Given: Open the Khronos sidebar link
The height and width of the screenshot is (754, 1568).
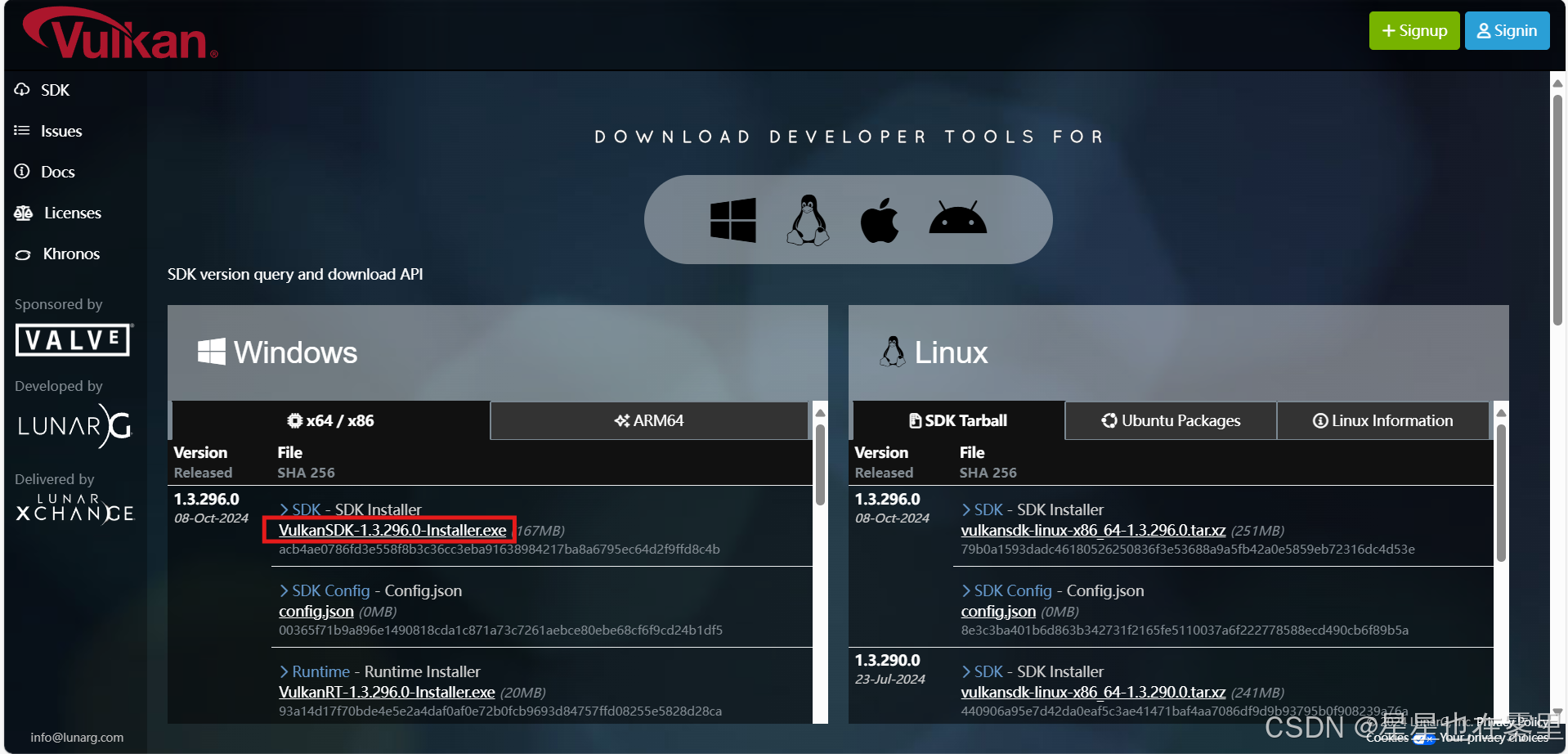Looking at the screenshot, I should (57, 254).
